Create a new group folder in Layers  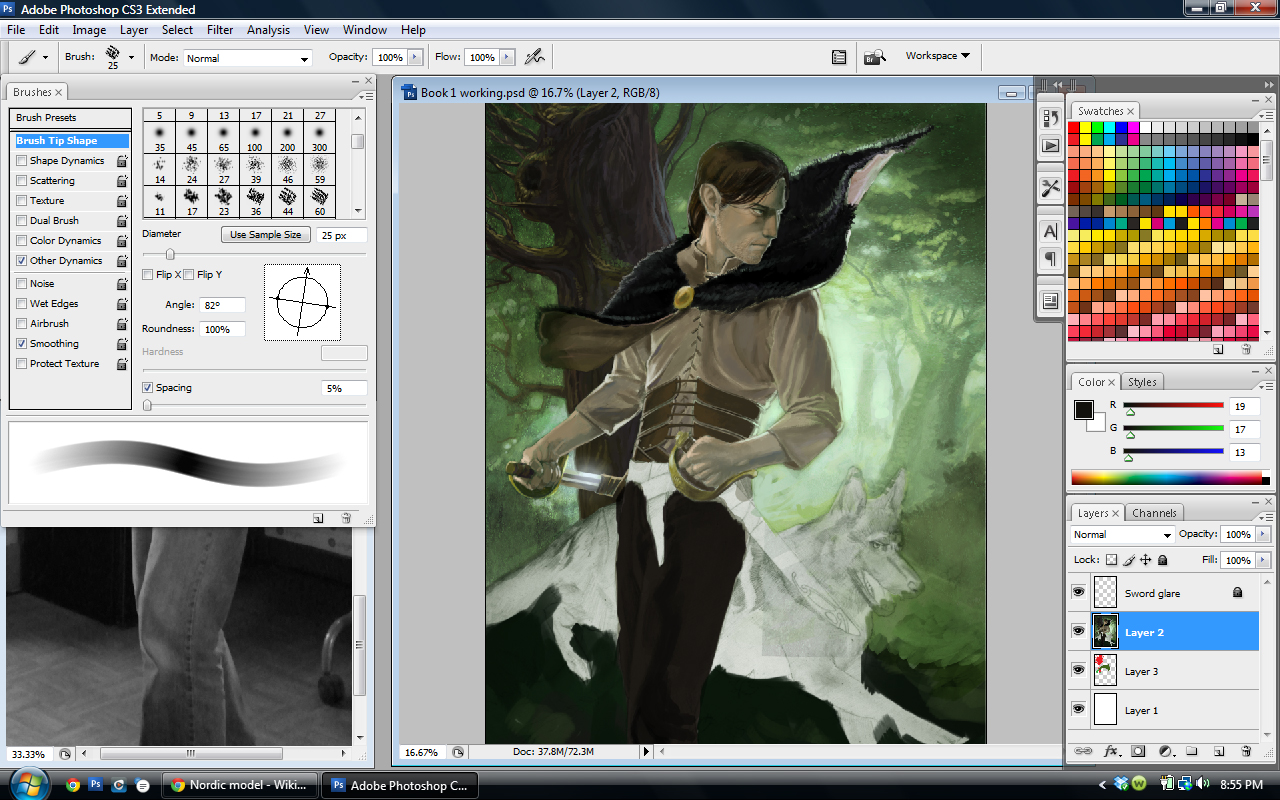pos(1192,751)
